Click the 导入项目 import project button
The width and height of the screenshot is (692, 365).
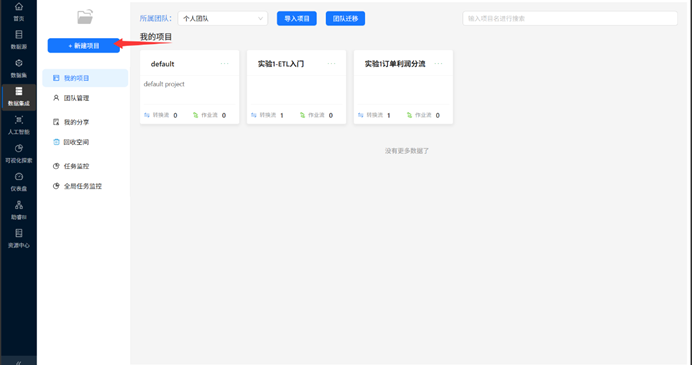pyautogui.click(x=297, y=19)
